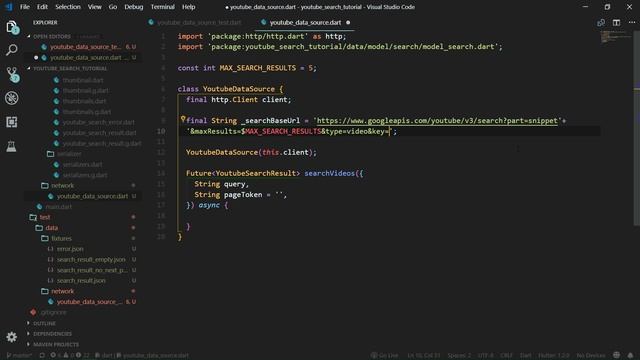Screen dimensions: 640x360
Task: Open the Explorer view in activity bar
Action: coord(12,27)
